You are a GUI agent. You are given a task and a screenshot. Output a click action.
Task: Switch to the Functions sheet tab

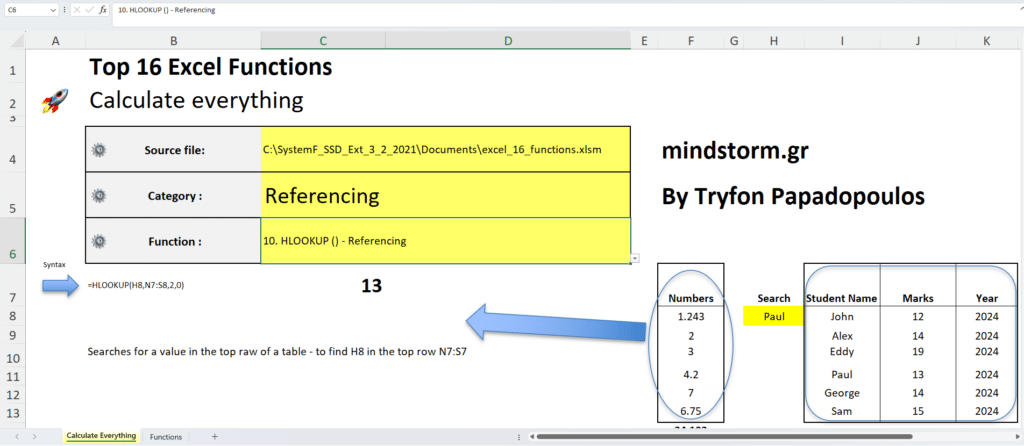[x=166, y=437]
